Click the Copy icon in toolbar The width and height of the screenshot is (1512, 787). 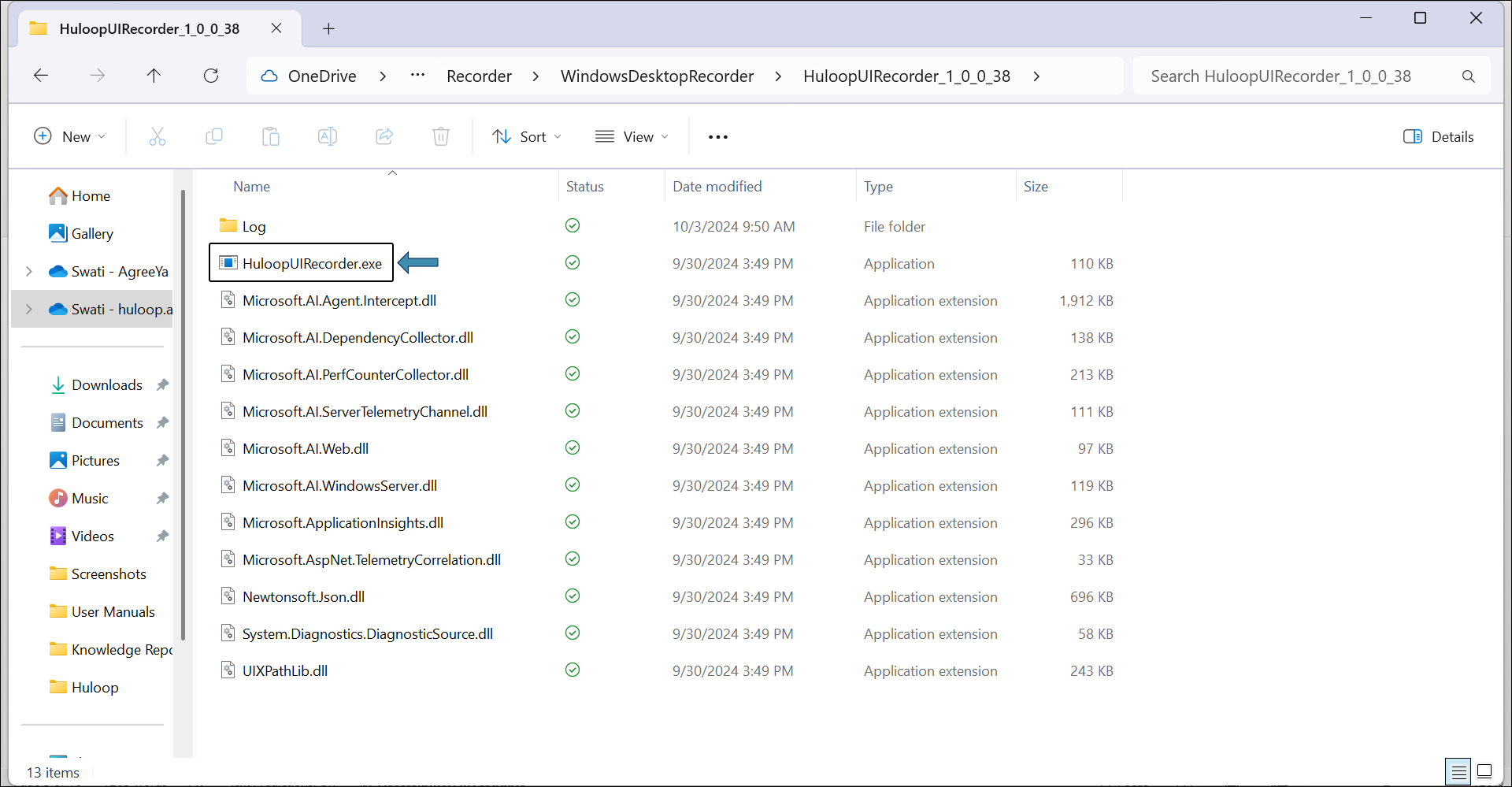point(213,137)
